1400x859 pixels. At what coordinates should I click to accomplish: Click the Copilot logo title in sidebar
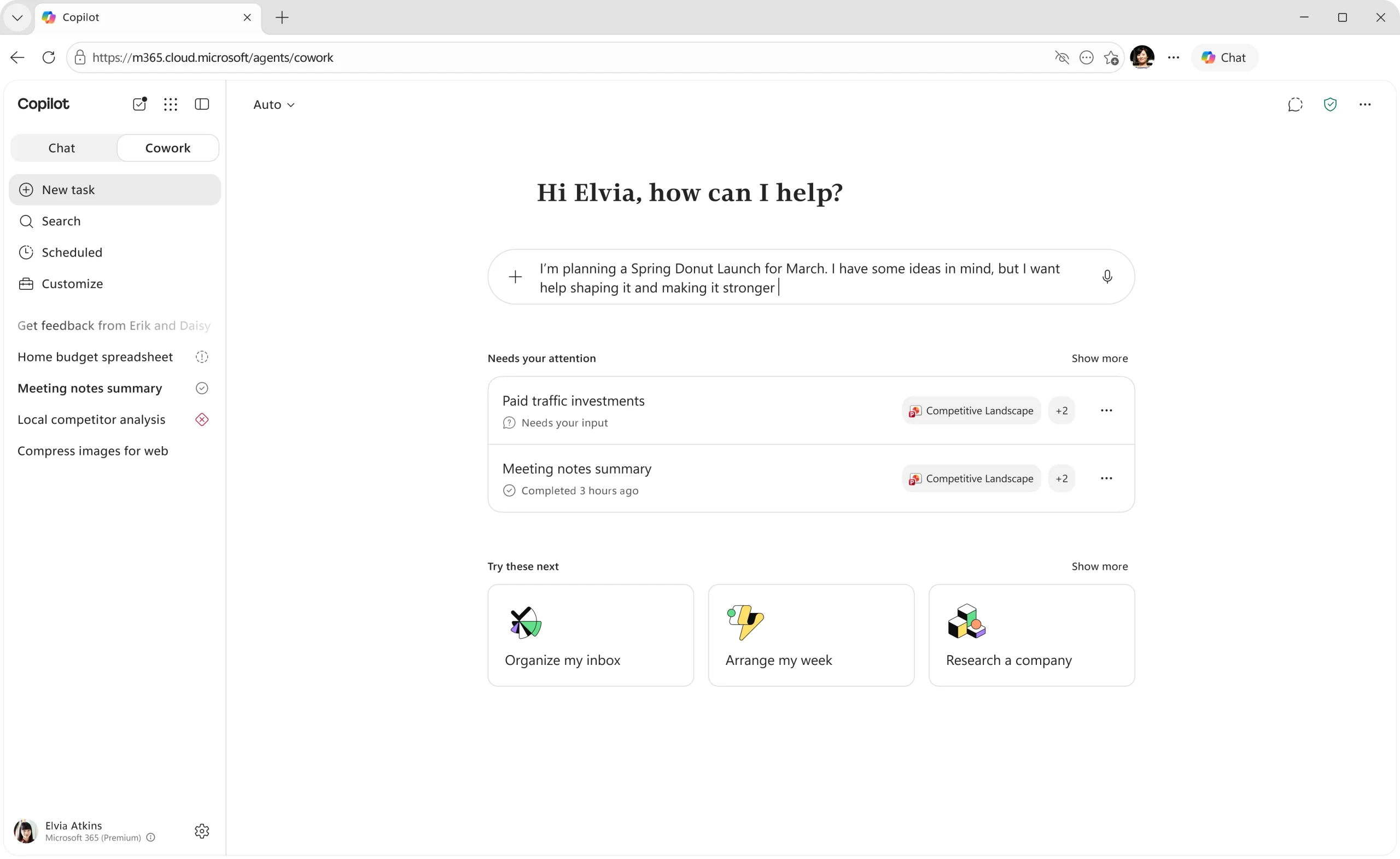[x=43, y=104]
